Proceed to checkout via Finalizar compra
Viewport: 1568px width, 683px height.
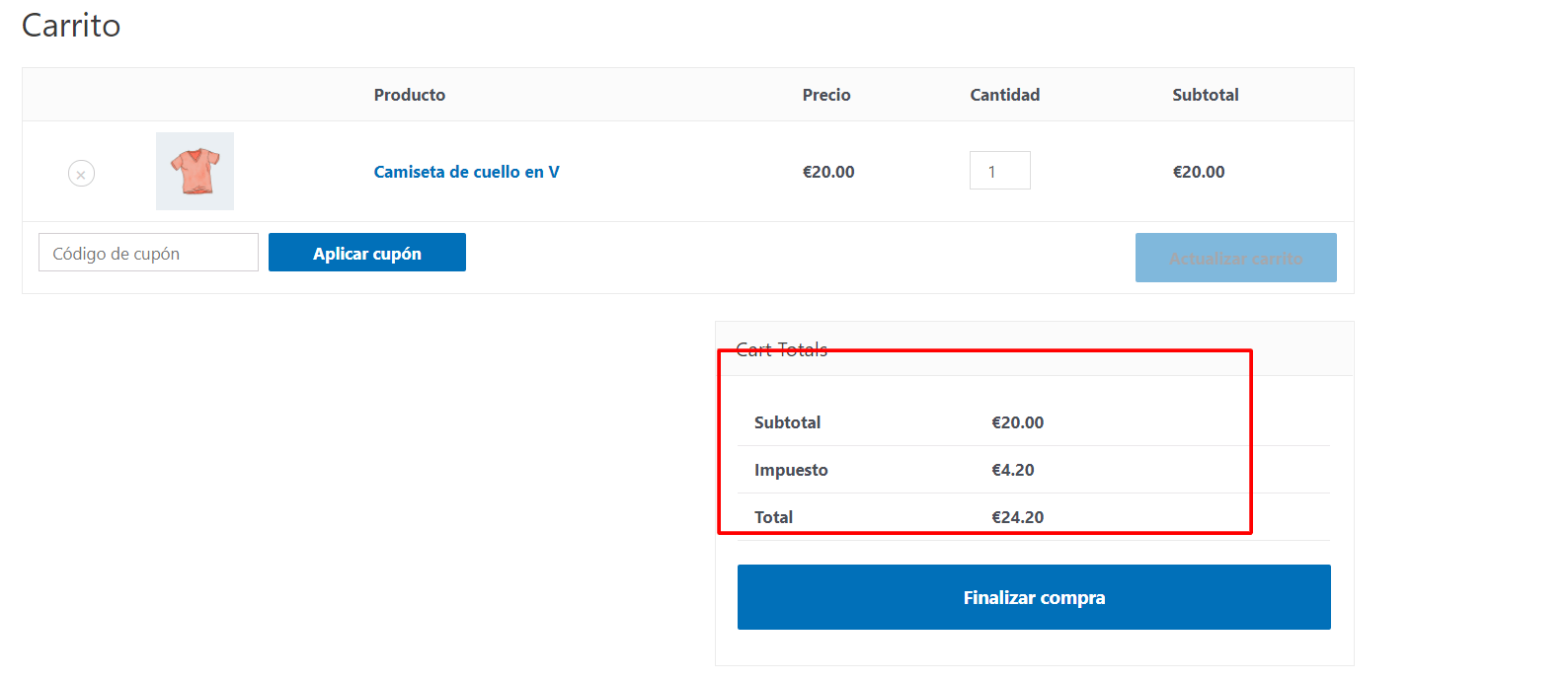coord(1034,597)
